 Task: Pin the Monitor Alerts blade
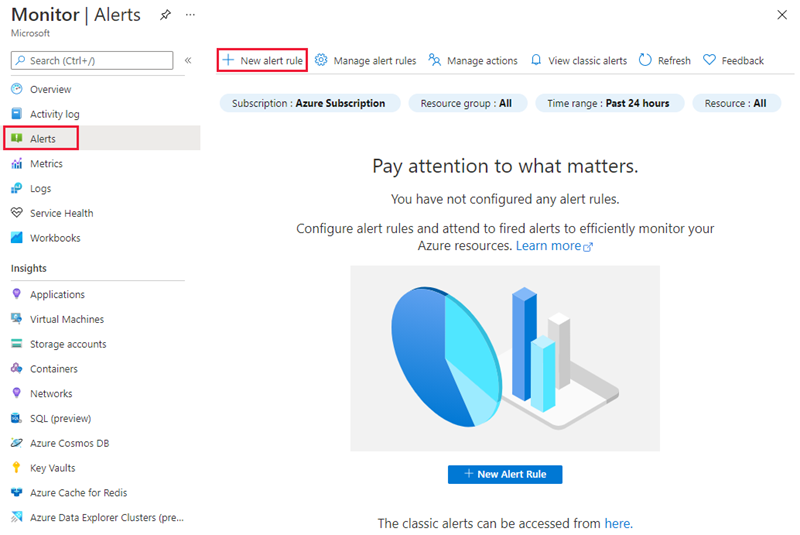165,15
